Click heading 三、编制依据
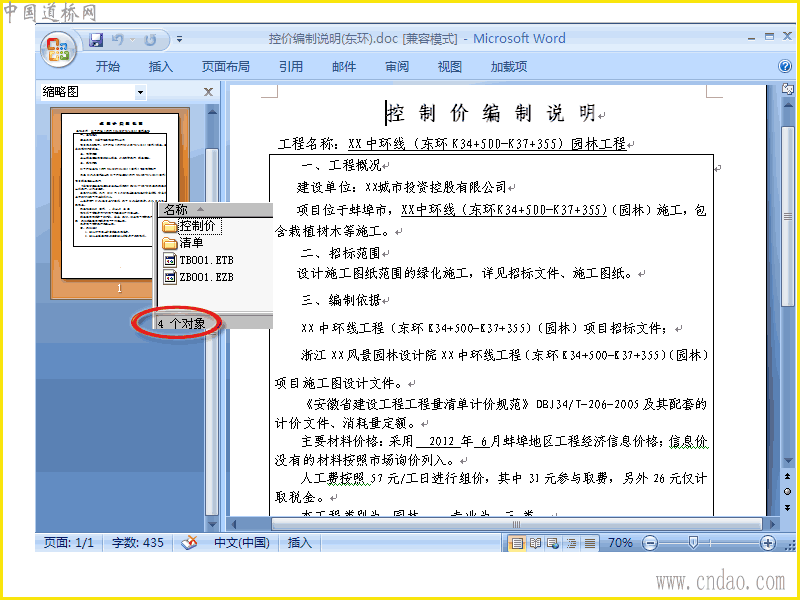800x600 pixels. [x=341, y=300]
